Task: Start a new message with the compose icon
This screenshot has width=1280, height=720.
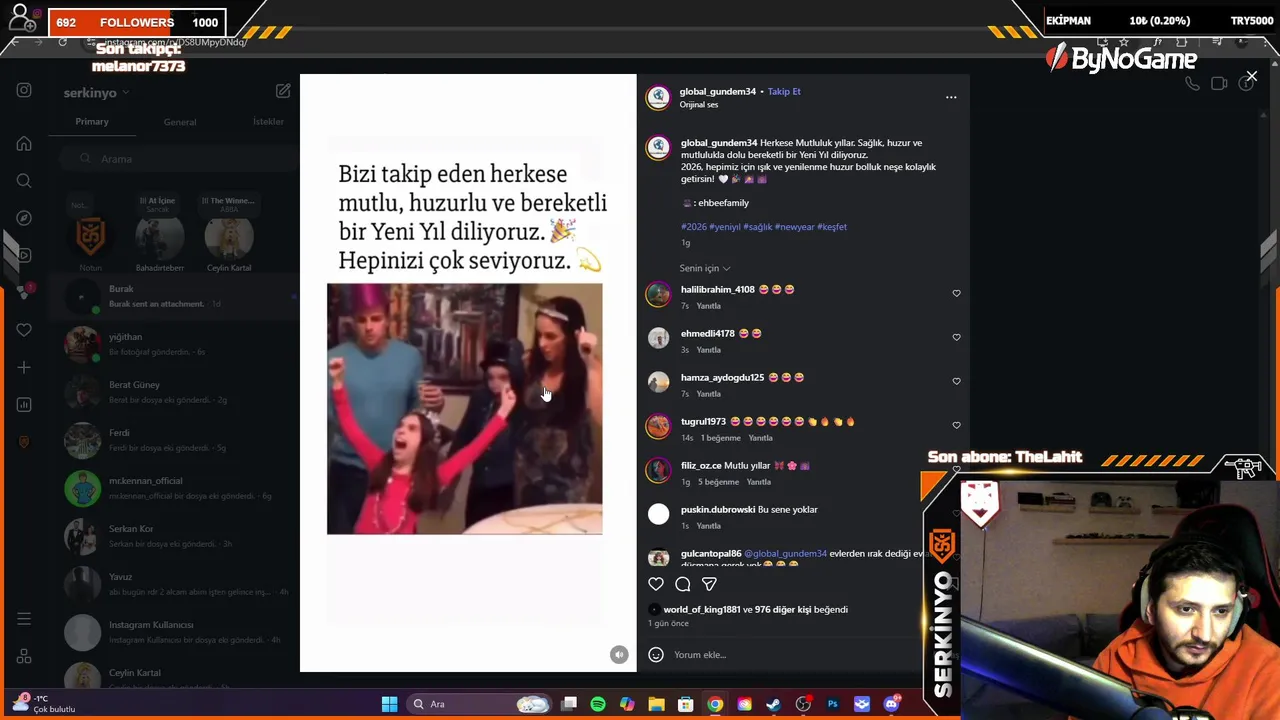Action: [283, 91]
